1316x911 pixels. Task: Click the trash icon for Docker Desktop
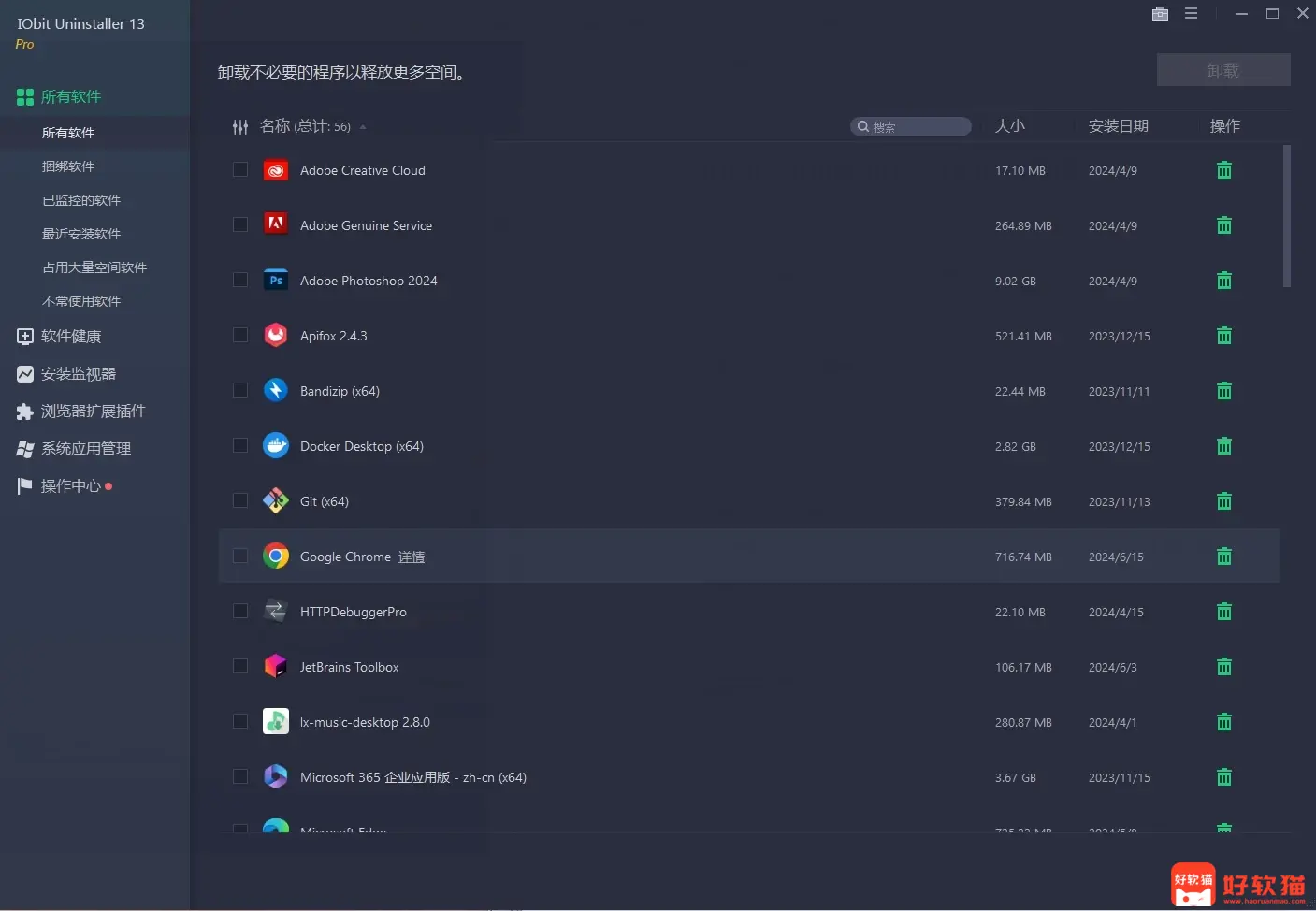(1223, 446)
